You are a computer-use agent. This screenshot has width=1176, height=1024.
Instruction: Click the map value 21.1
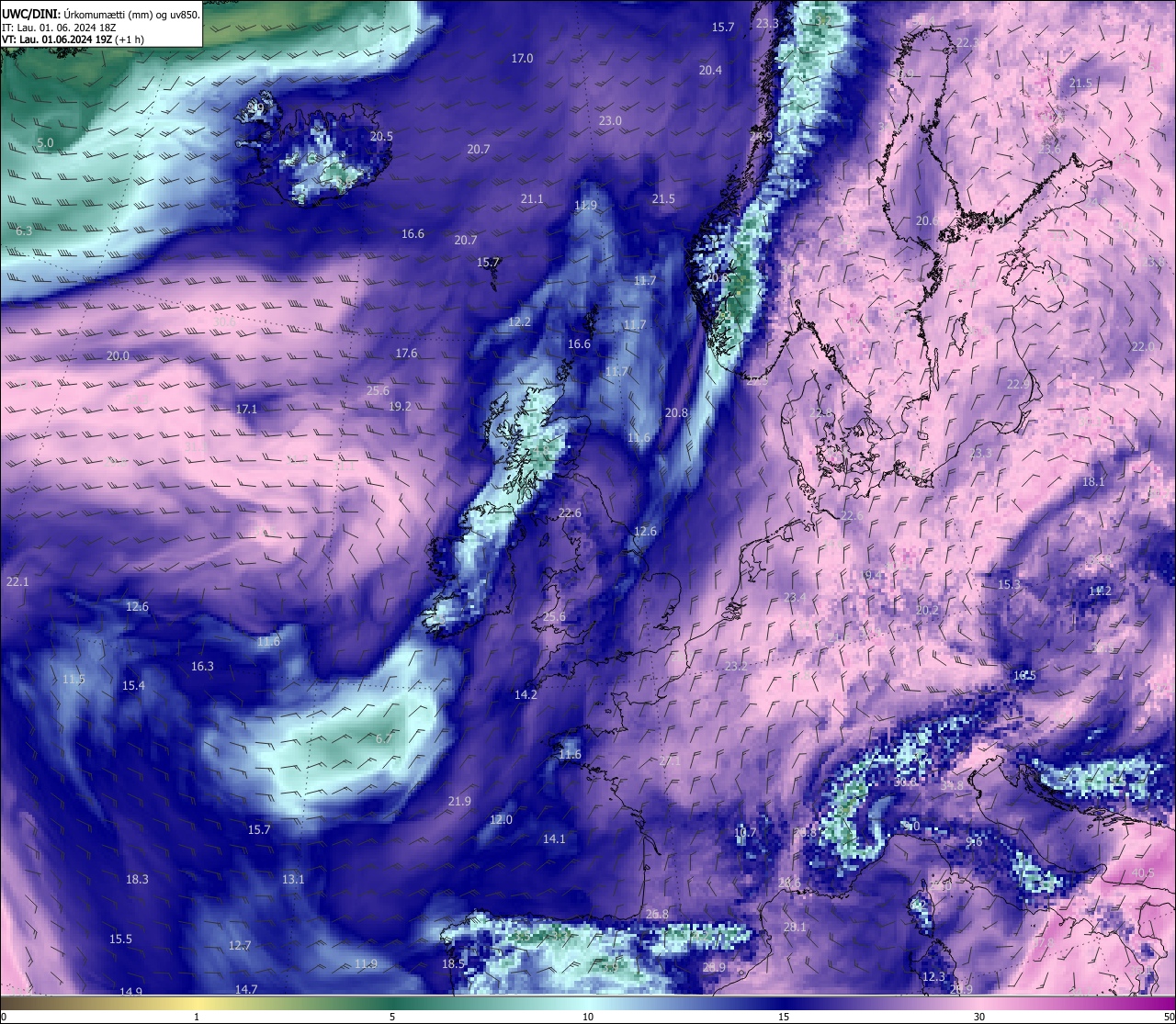(532, 199)
